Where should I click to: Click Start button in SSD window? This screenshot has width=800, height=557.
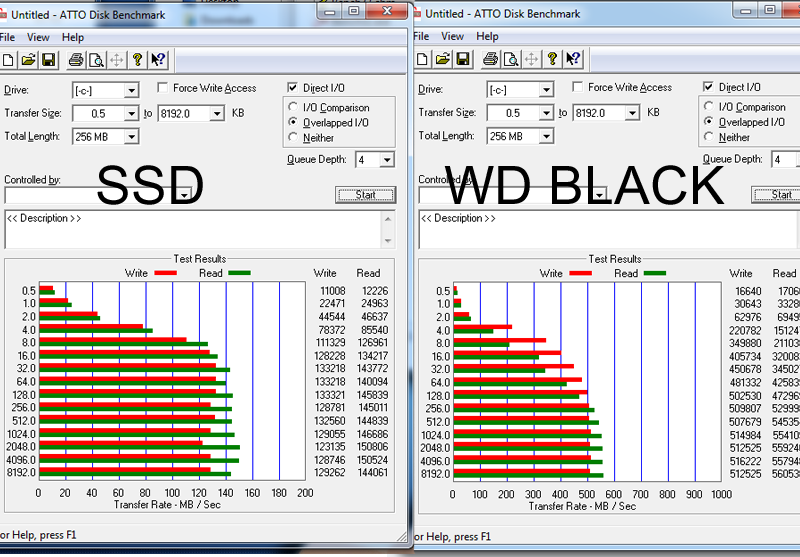(365, 195)
